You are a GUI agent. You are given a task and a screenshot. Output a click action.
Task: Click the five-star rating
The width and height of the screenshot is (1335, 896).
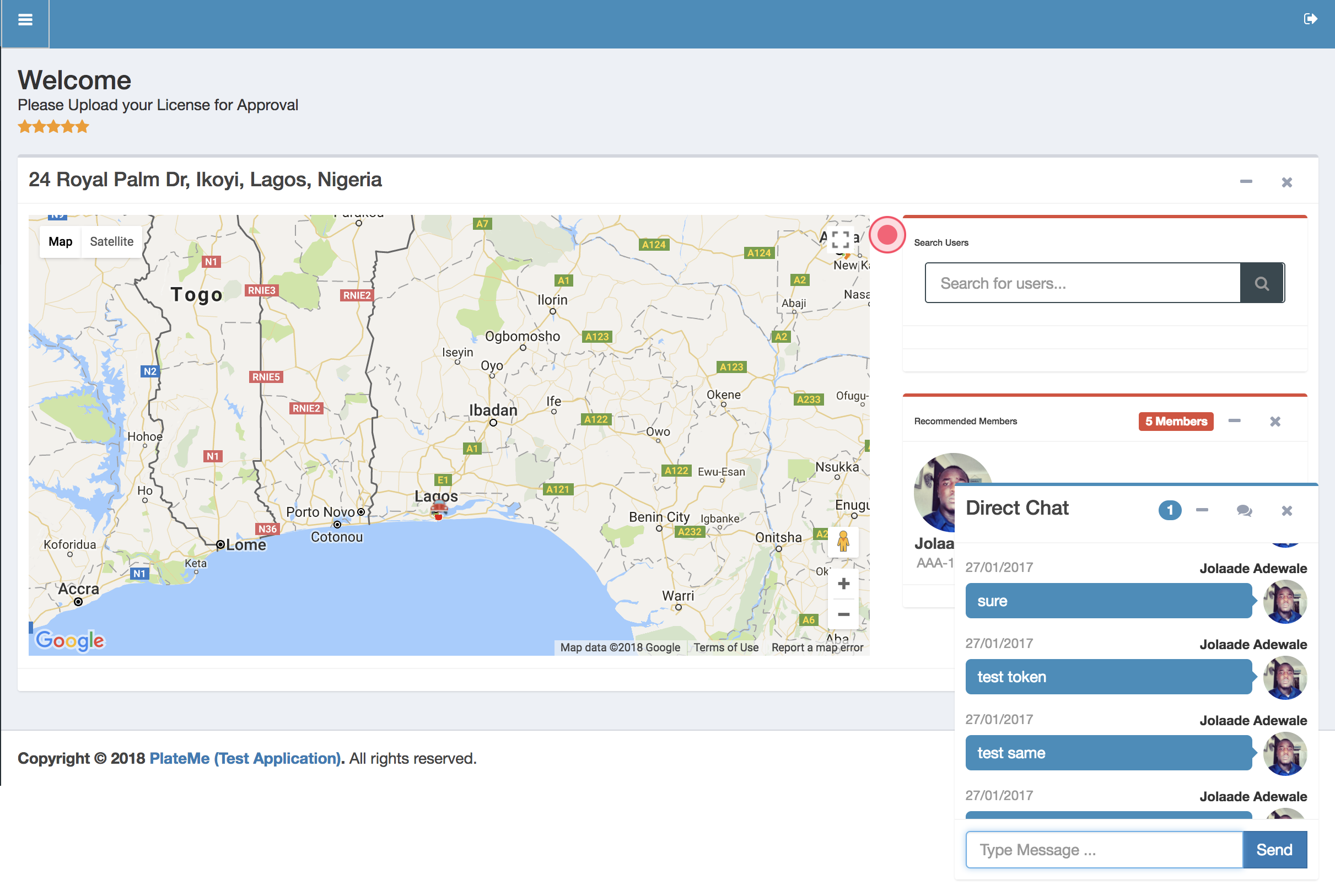(53, 127)
